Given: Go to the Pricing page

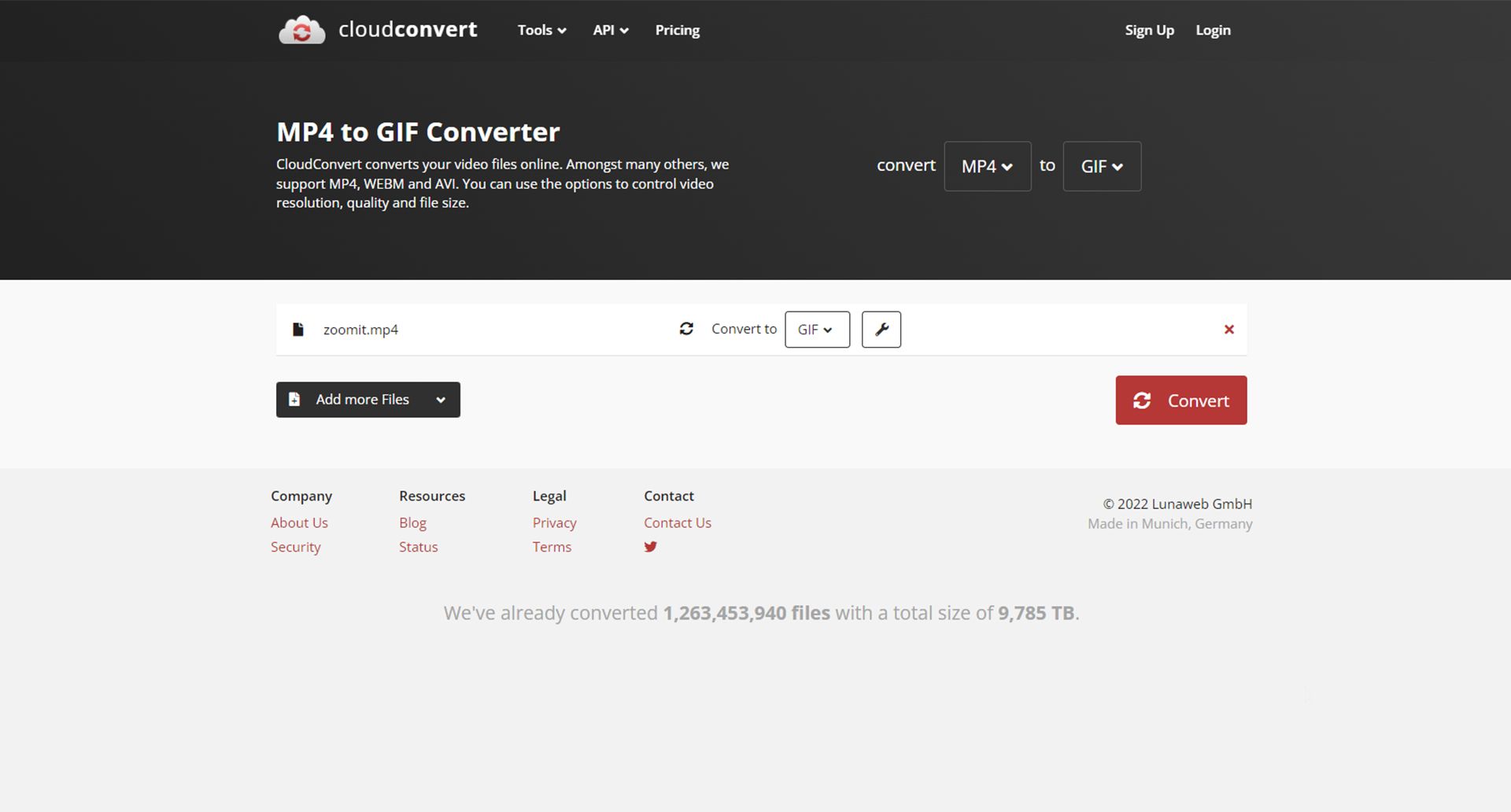Looking at the screenshot, I should [677, 30].
